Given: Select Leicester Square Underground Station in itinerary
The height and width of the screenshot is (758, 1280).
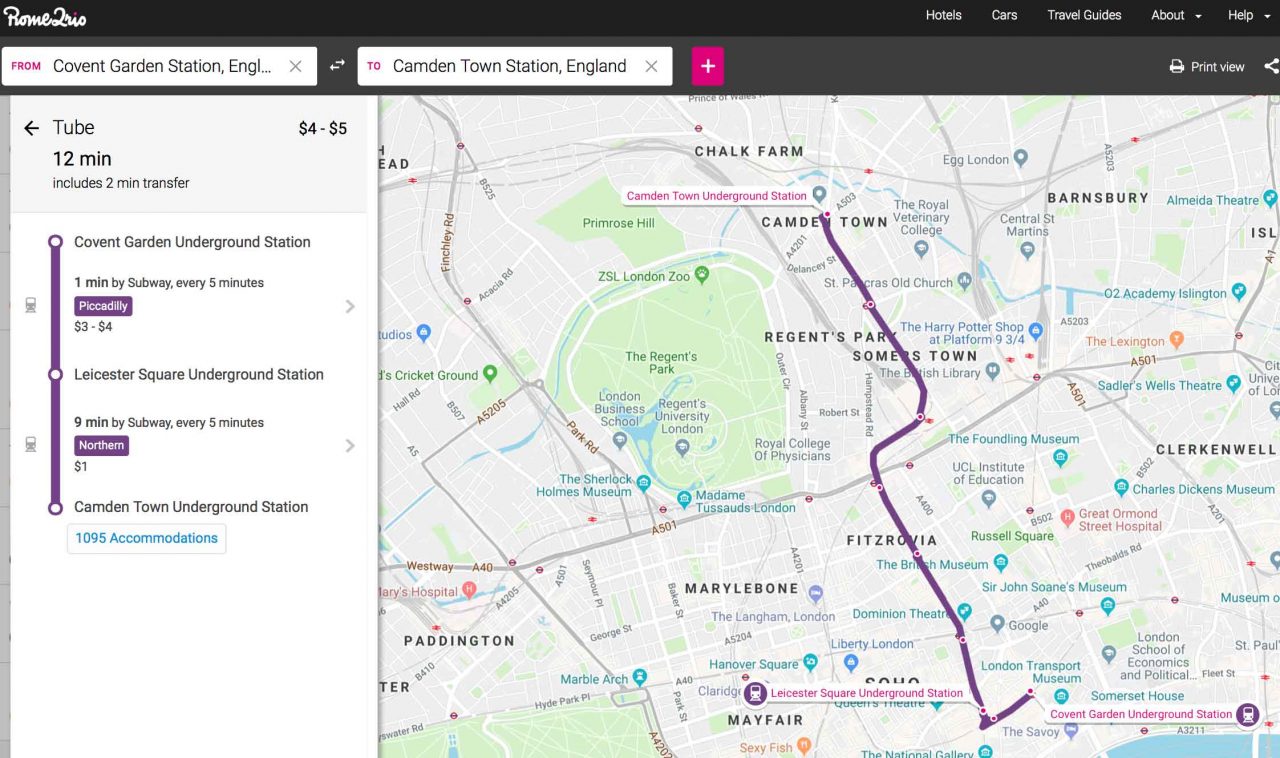Looking at the screenshot, I should tap(199, 374).
